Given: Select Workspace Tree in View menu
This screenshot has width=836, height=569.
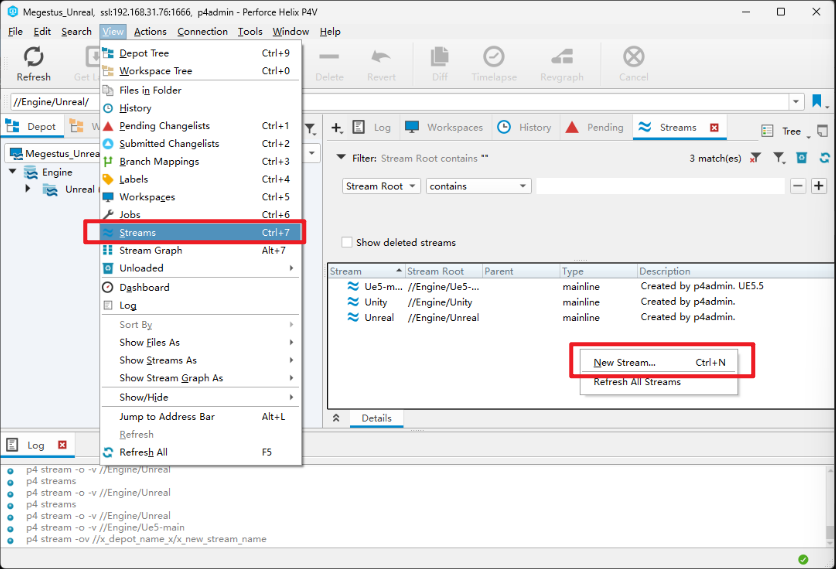Looking at the screenshot, I should [200, 71].
